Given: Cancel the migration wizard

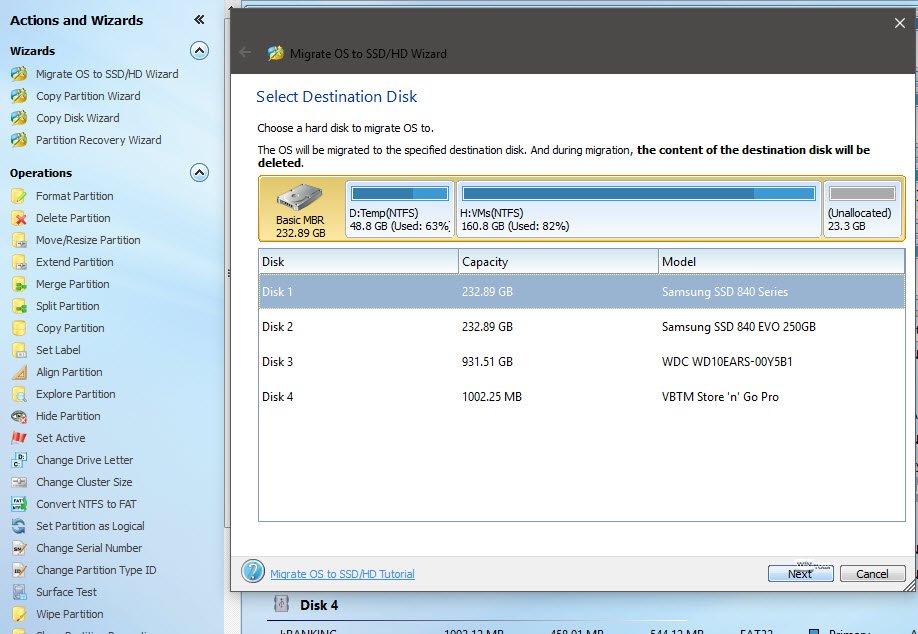Looking at the screenshot, I should (872, 574).
